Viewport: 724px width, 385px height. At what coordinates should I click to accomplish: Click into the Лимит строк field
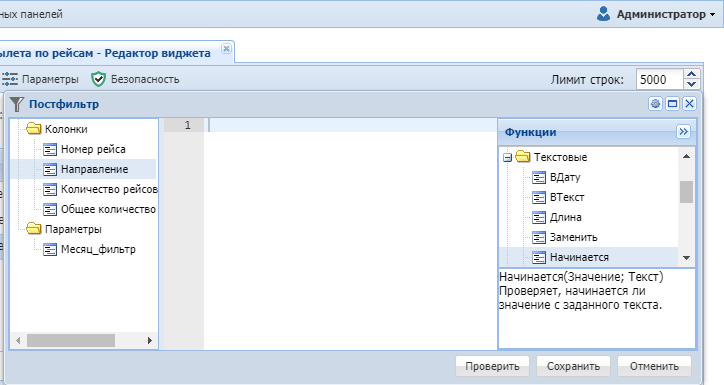659,79
